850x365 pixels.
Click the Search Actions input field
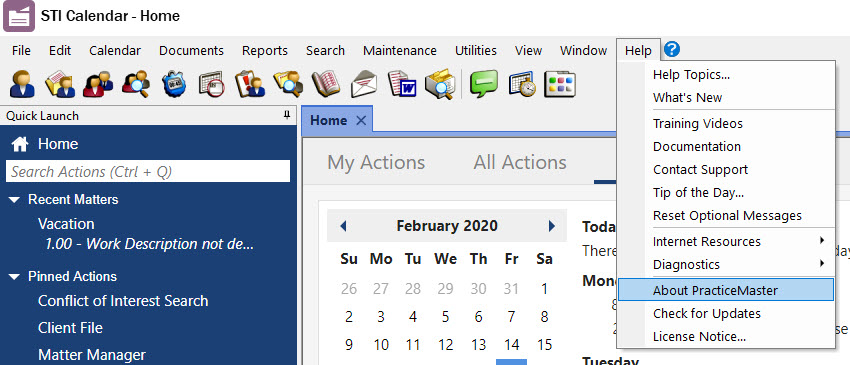147,171
